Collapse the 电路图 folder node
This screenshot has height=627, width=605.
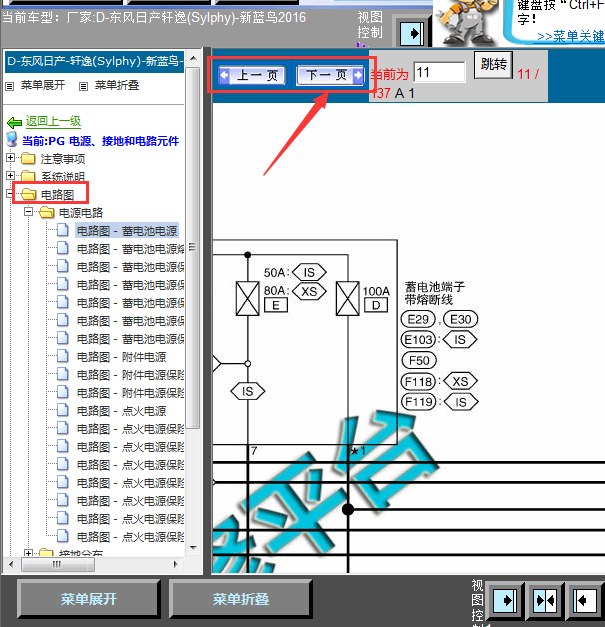(x=10, y=194)
